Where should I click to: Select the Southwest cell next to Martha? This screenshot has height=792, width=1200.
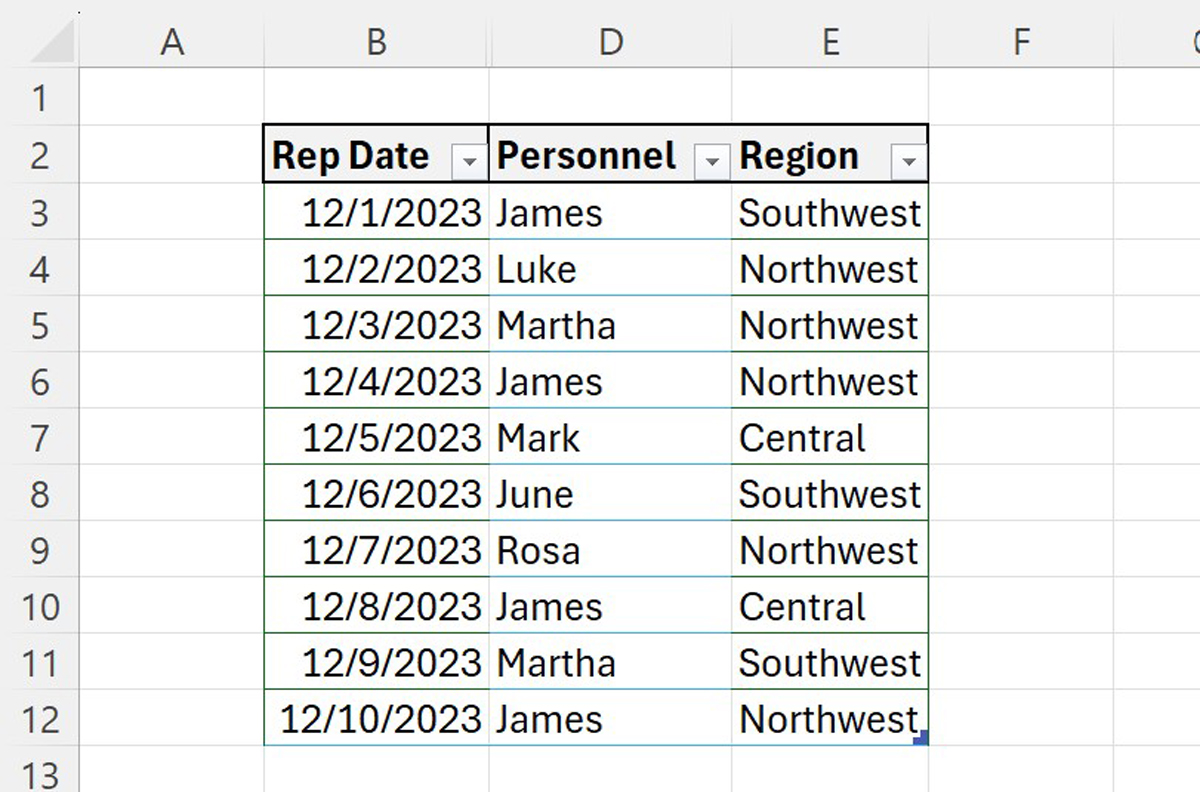[828, 661]
